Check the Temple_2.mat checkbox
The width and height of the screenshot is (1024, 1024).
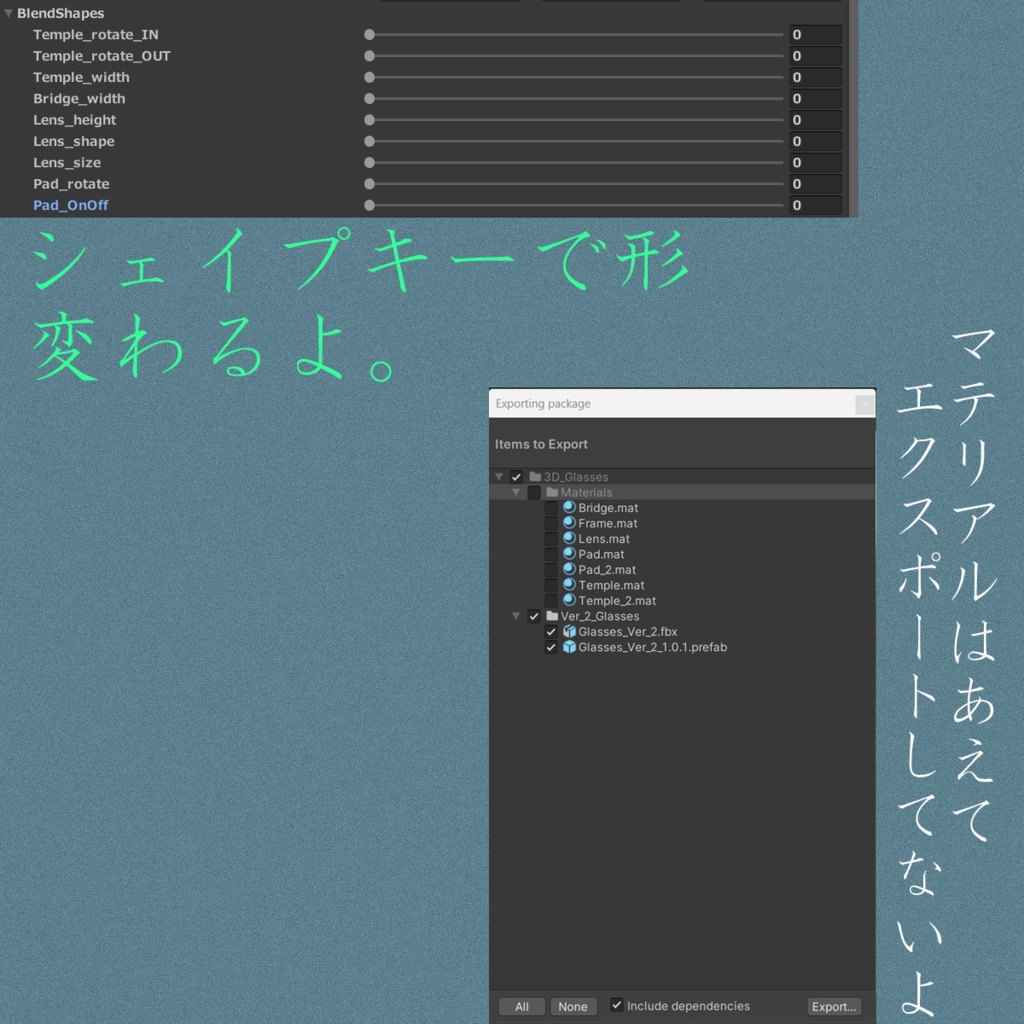551,601
